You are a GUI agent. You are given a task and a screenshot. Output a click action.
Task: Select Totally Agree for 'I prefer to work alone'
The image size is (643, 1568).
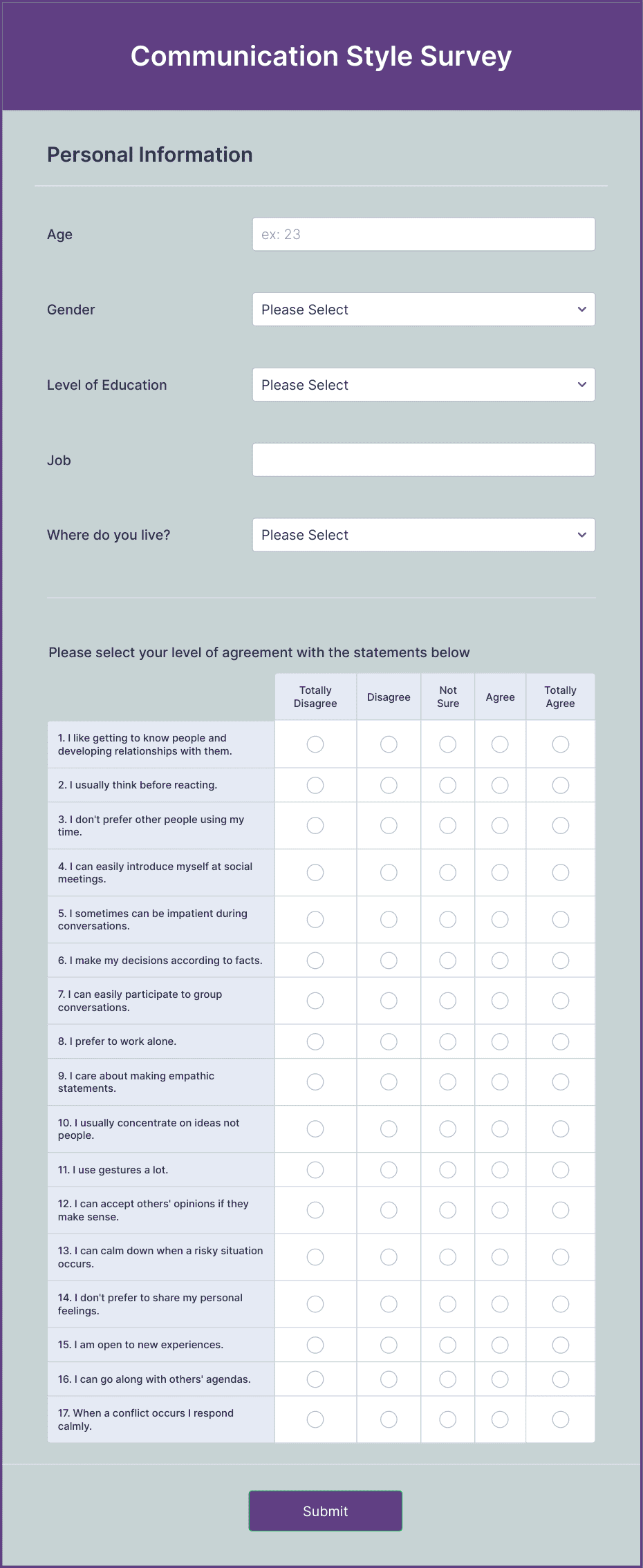click(x=560, y=1041)
